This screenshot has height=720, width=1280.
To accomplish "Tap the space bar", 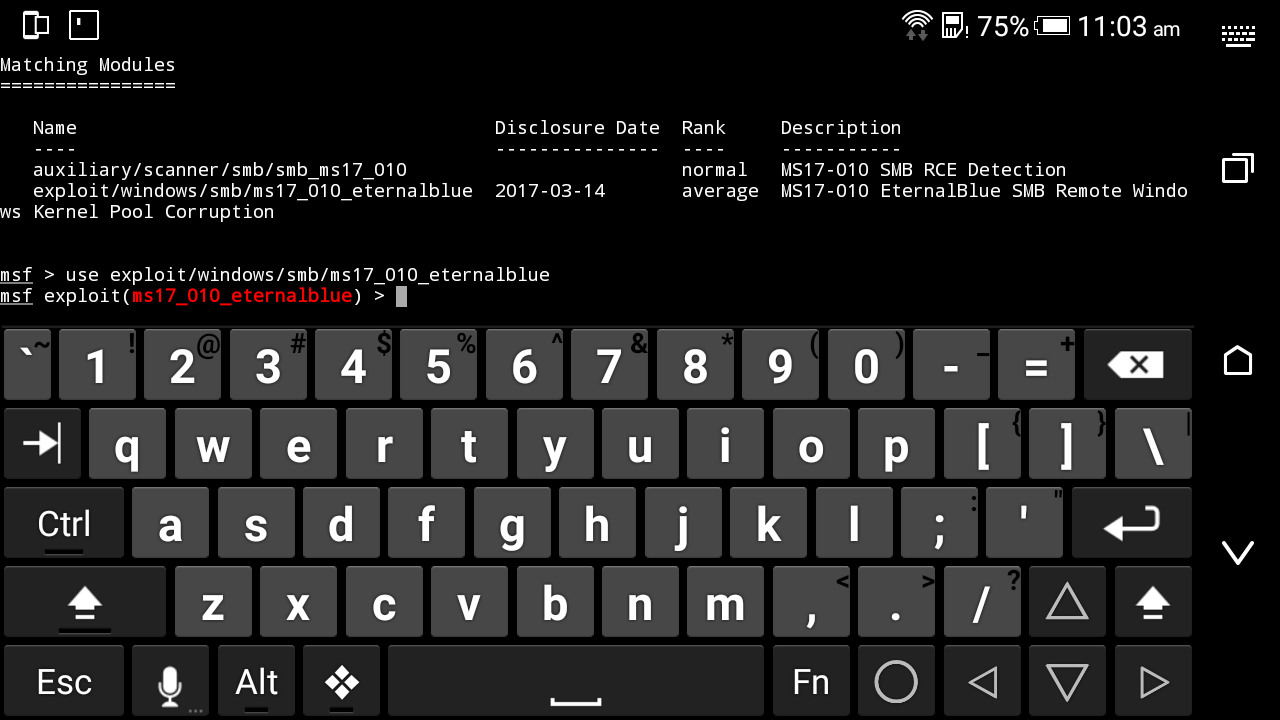I will coord(575,681).
